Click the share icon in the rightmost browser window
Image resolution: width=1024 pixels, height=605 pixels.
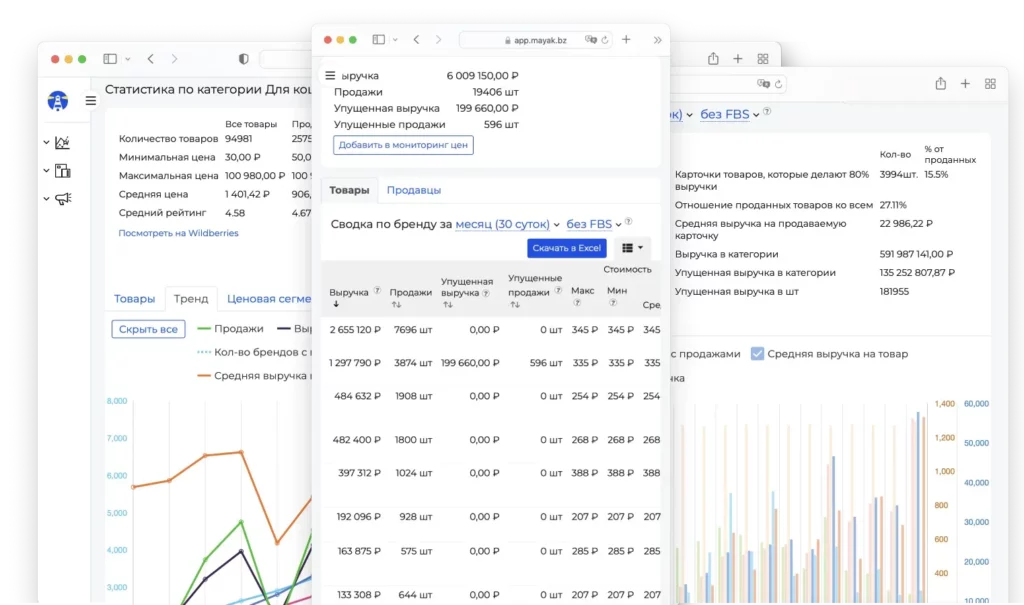point(940,84)
